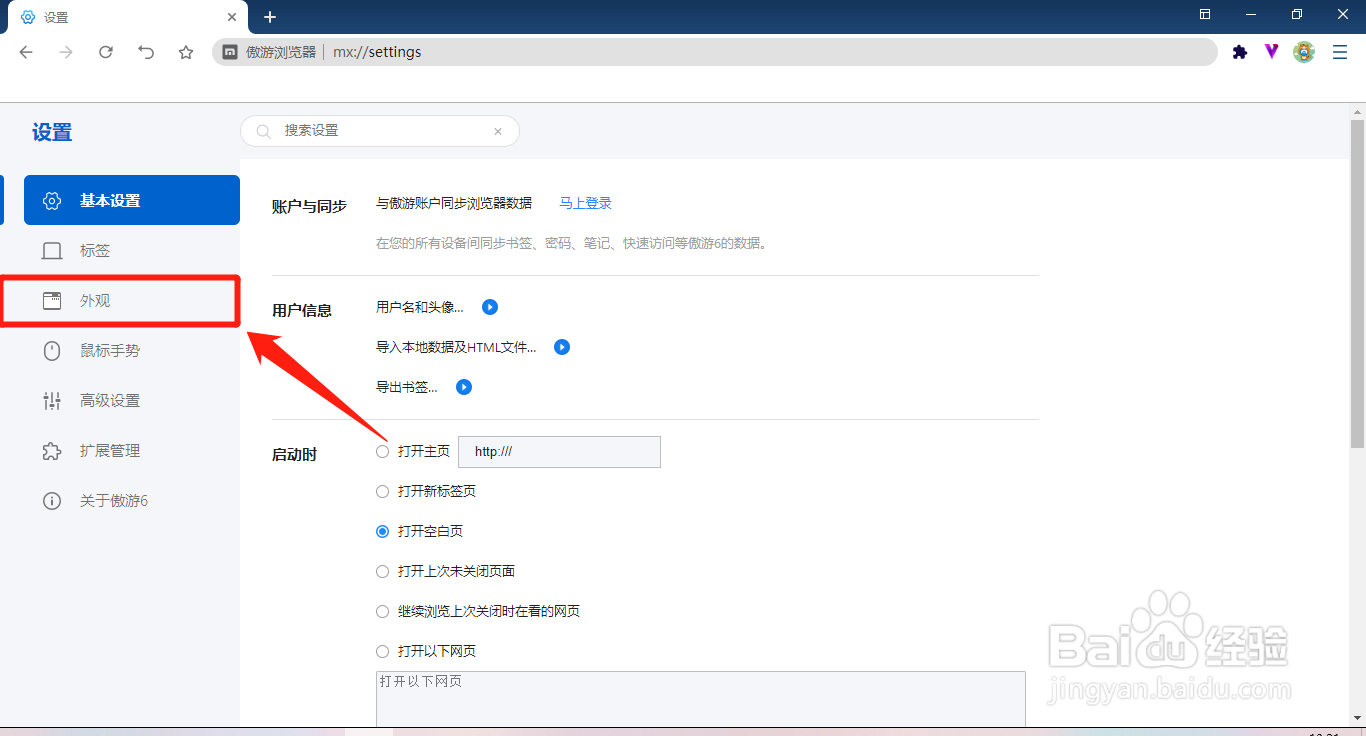The height and width of the screenshot is (736, 1366).
Task: Click 启动时 label
Action: [x=294, y=454]
